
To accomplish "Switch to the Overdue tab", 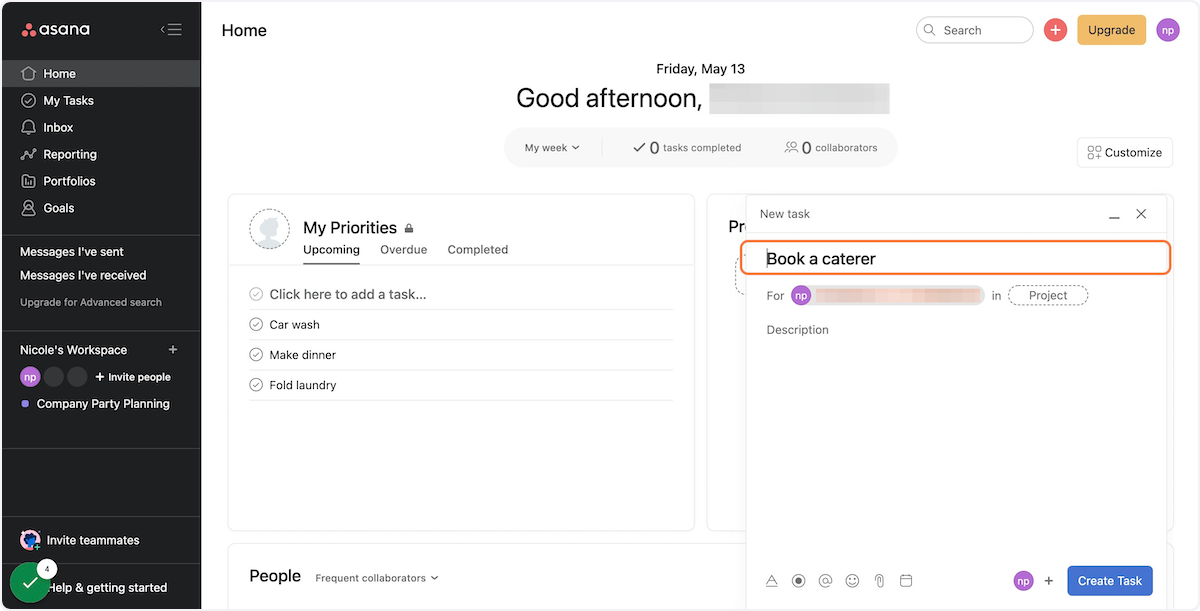I will [403, 250].
